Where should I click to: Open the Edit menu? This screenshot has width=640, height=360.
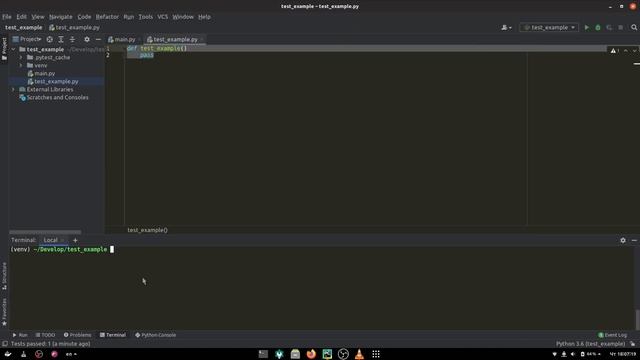point(21,17)
